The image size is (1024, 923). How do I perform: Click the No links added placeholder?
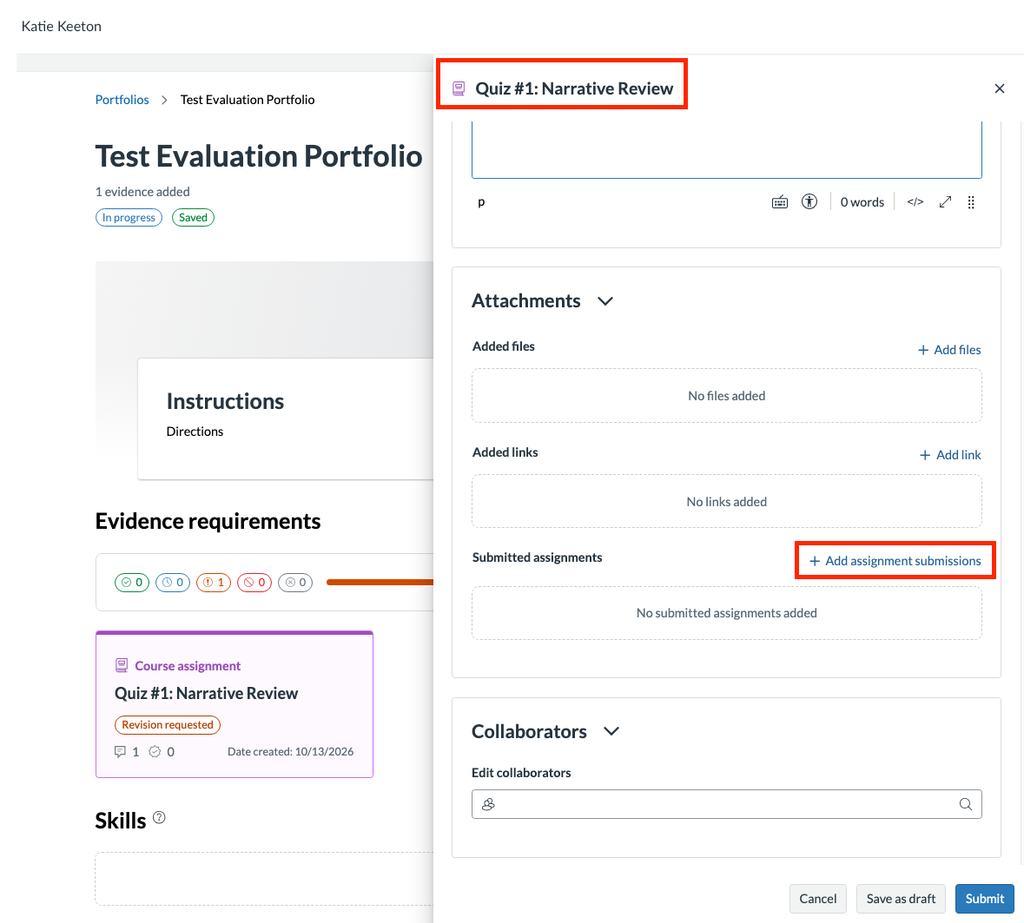click(727, 502)
